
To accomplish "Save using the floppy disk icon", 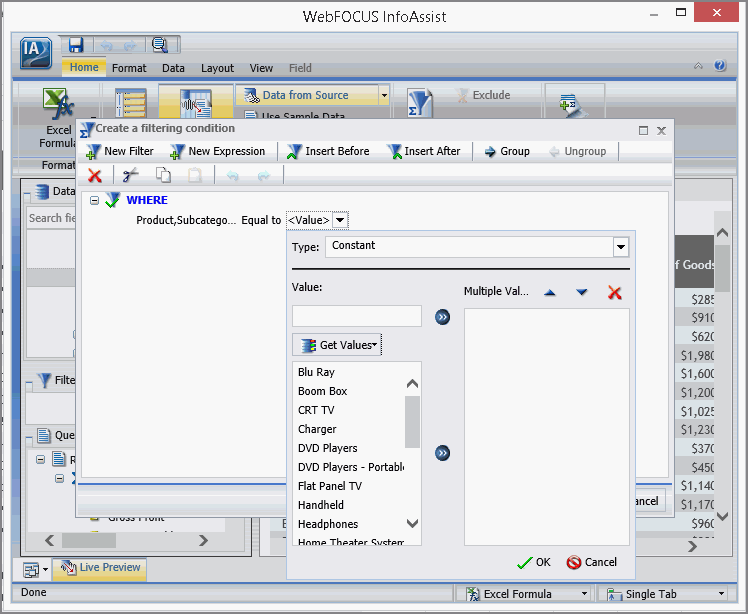I will pyautogui.click(x=76, y=45).
